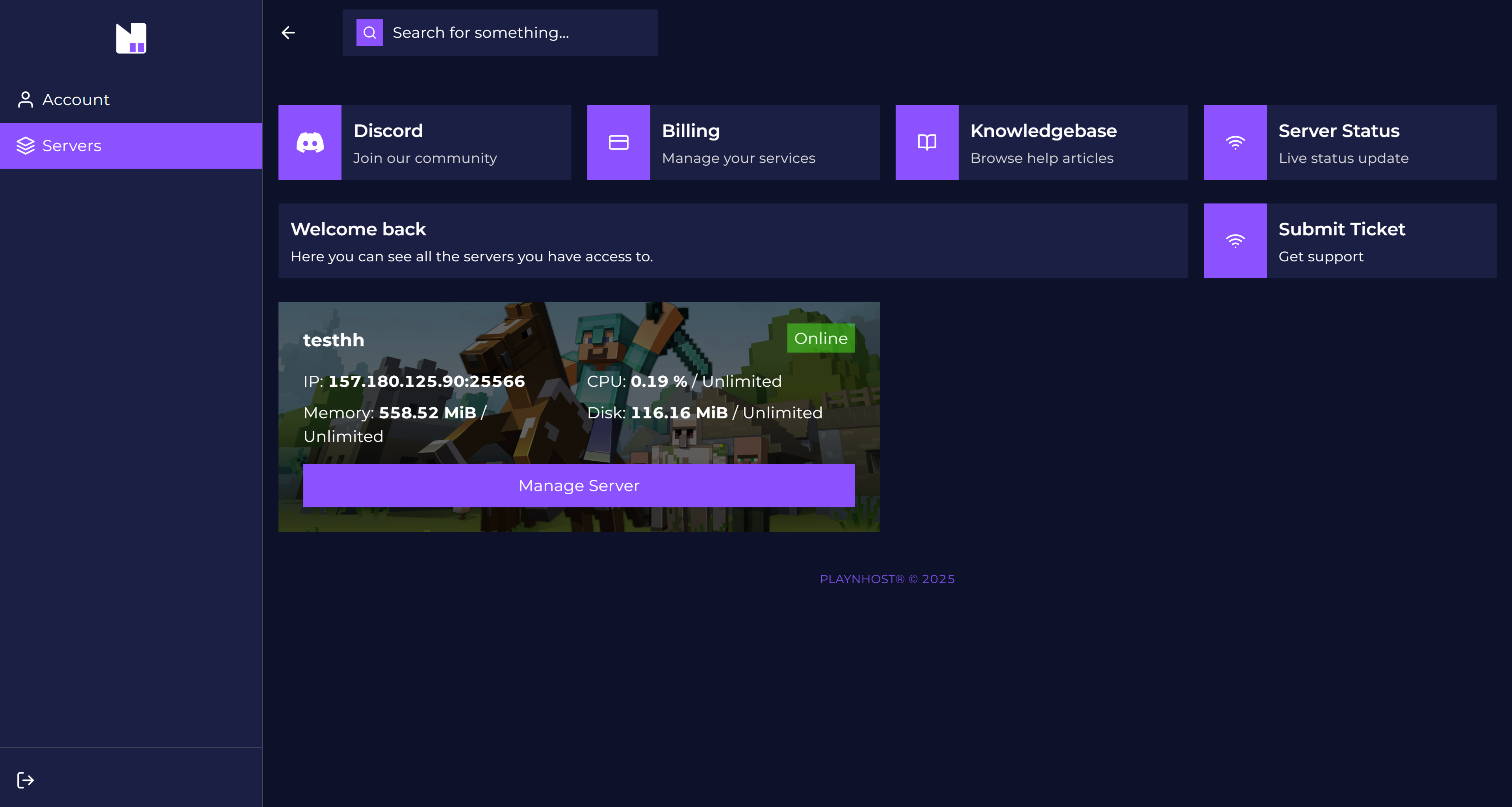Click the Submit Ticket wifi icon

coord(1236,241)
